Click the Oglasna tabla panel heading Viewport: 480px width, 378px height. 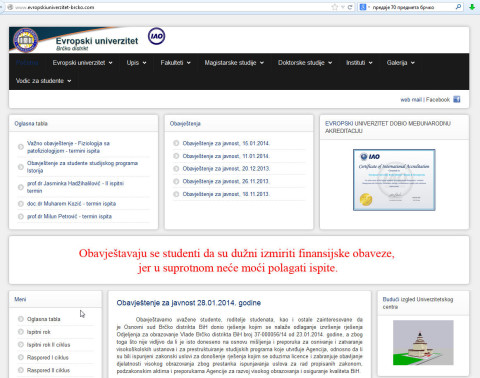pos(31,124)
